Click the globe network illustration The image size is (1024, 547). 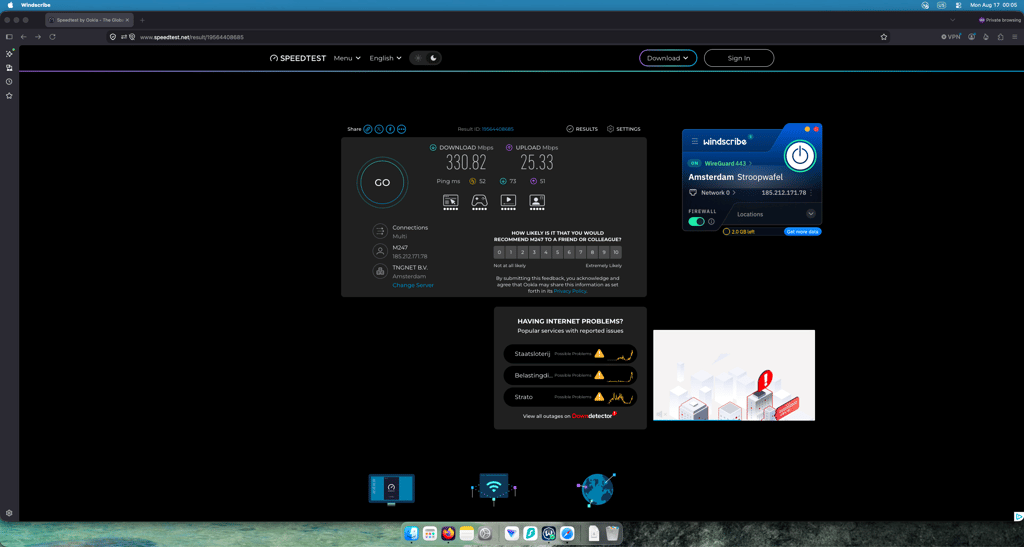pyautogui.click(x=596, y=490)
